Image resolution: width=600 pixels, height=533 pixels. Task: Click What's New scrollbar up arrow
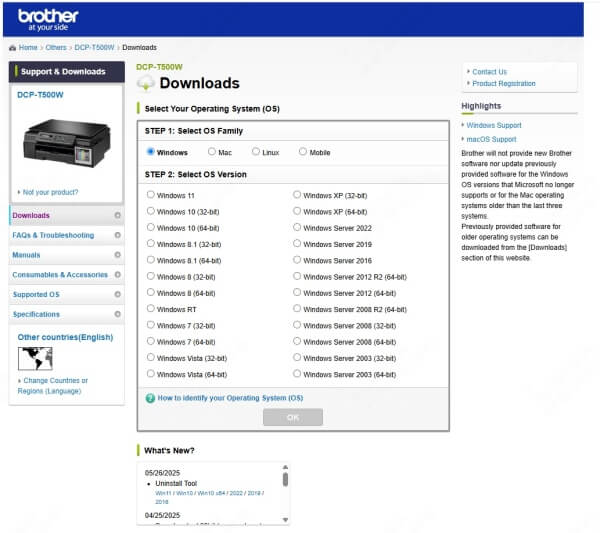pos(285,467)
